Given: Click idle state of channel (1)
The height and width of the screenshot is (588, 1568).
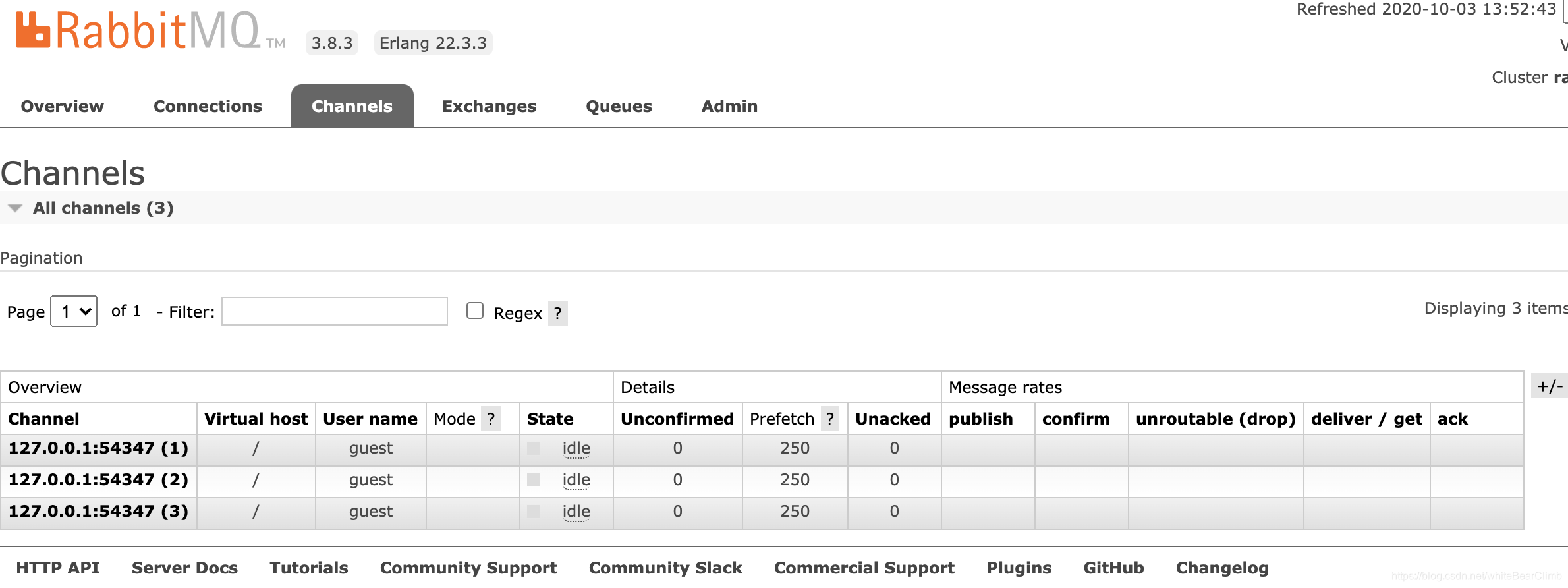Looking at the screenshot, I should tap(576, 448).
